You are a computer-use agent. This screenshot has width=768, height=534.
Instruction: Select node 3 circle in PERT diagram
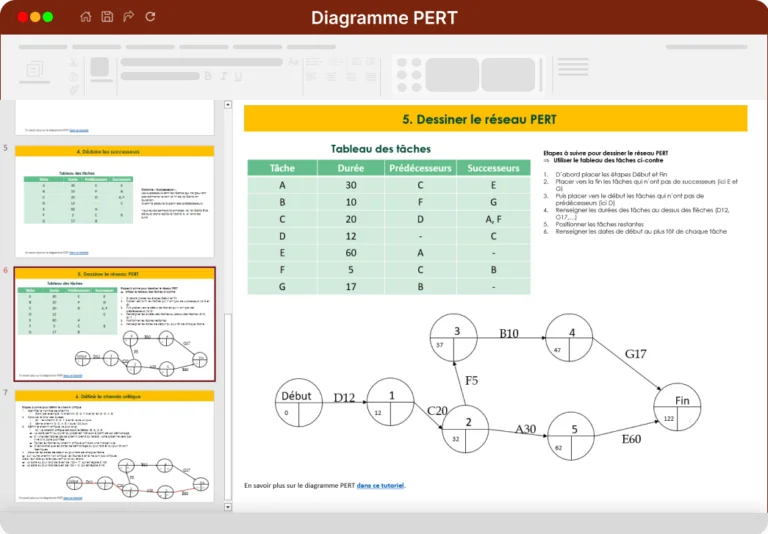(x=454, y=338)
